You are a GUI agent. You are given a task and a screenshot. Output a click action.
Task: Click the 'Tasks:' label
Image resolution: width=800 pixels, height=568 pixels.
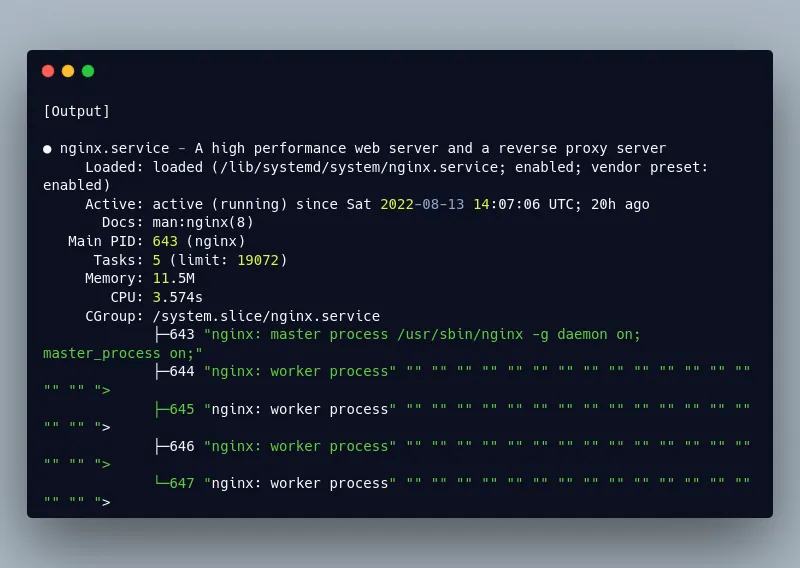[118, 260]
